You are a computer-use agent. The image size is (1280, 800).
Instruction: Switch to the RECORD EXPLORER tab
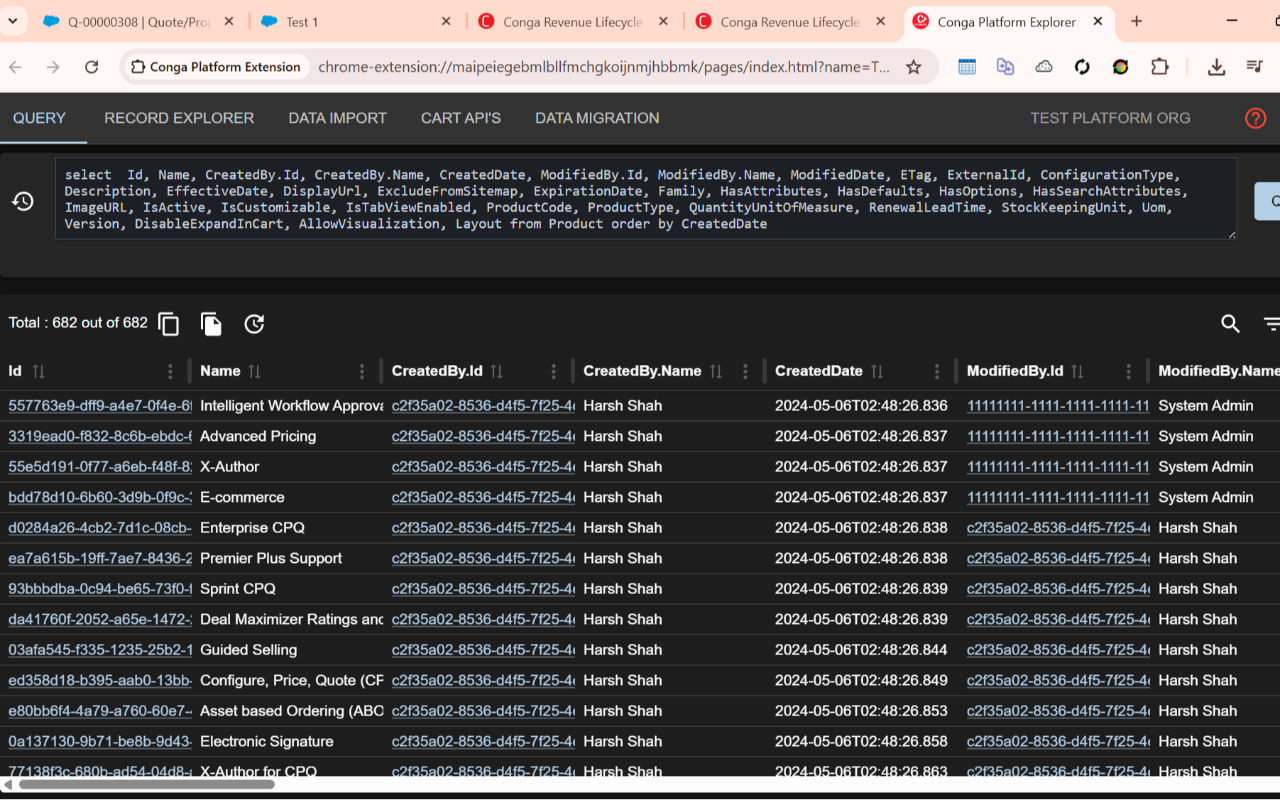tap(178, 118)
